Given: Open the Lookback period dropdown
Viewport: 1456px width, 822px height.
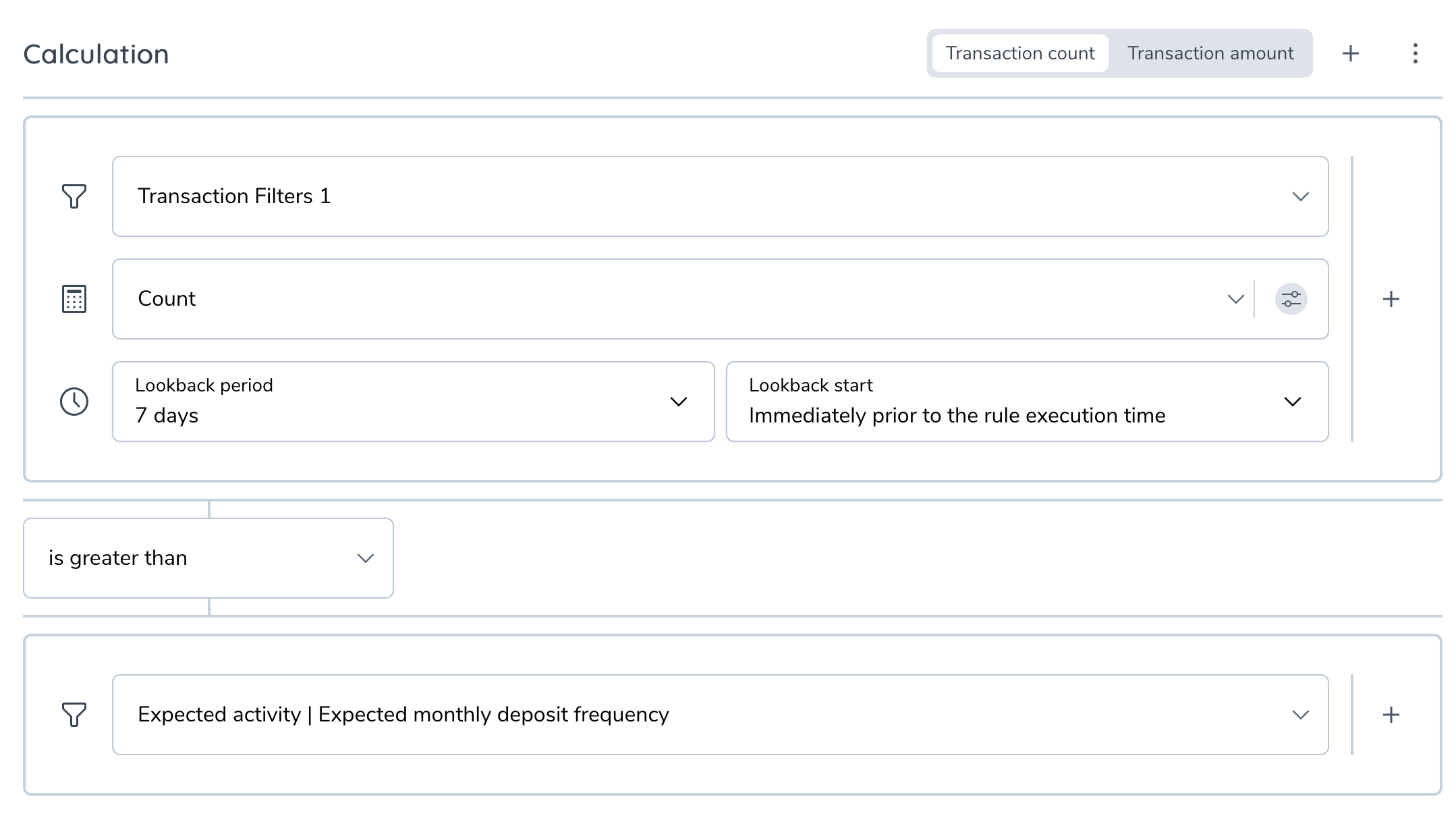Looking at the screenshot, I should [413, 402].
